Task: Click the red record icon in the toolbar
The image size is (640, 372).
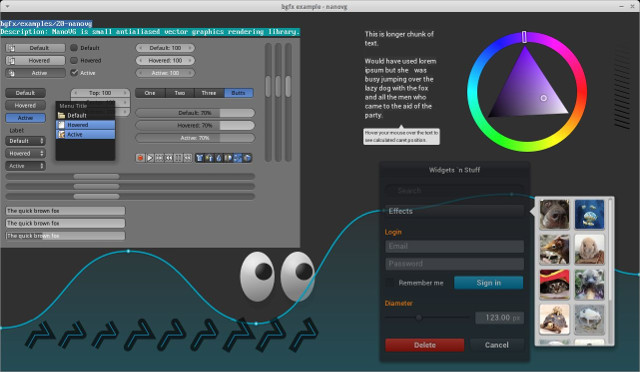Action: 140,158
